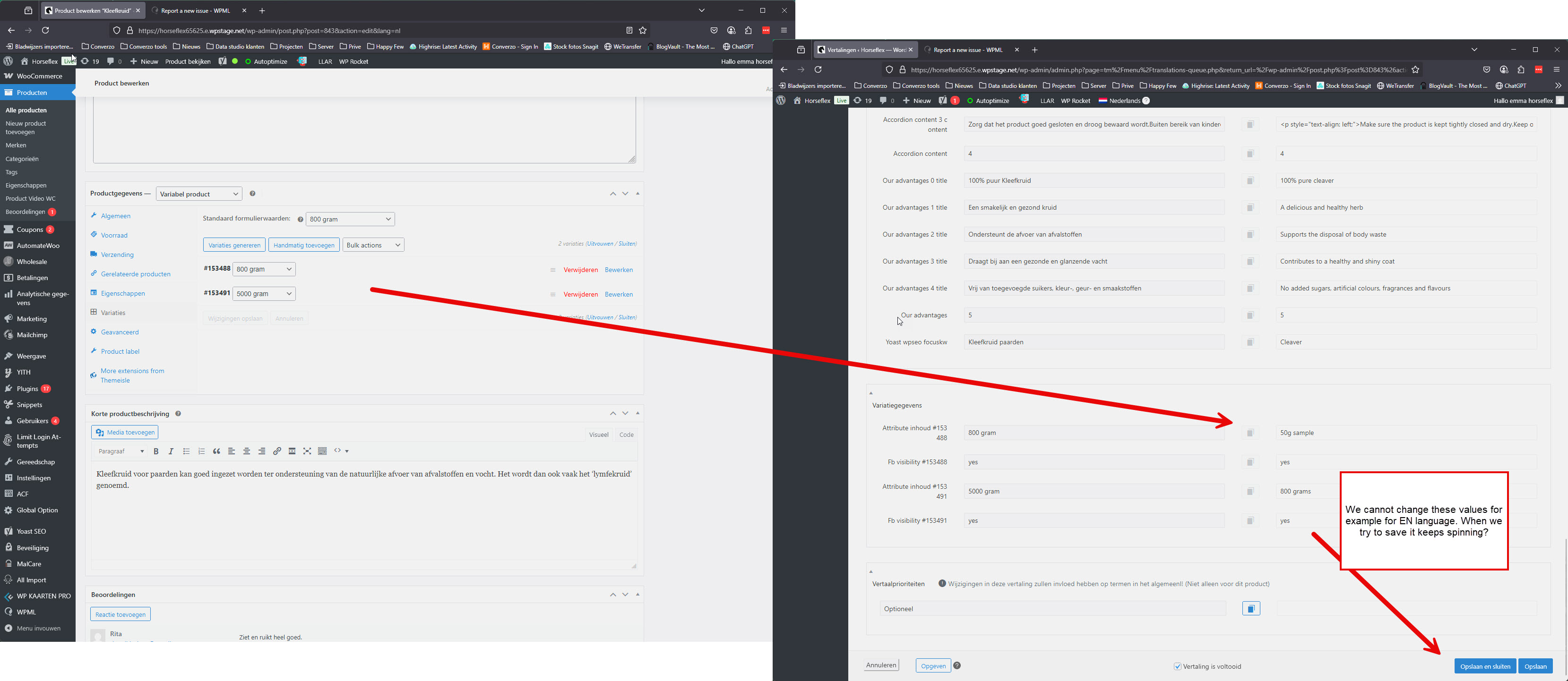Open the Paragraaf format dropdown
This screenshot has height=681, width=1568.
[121, 451]
